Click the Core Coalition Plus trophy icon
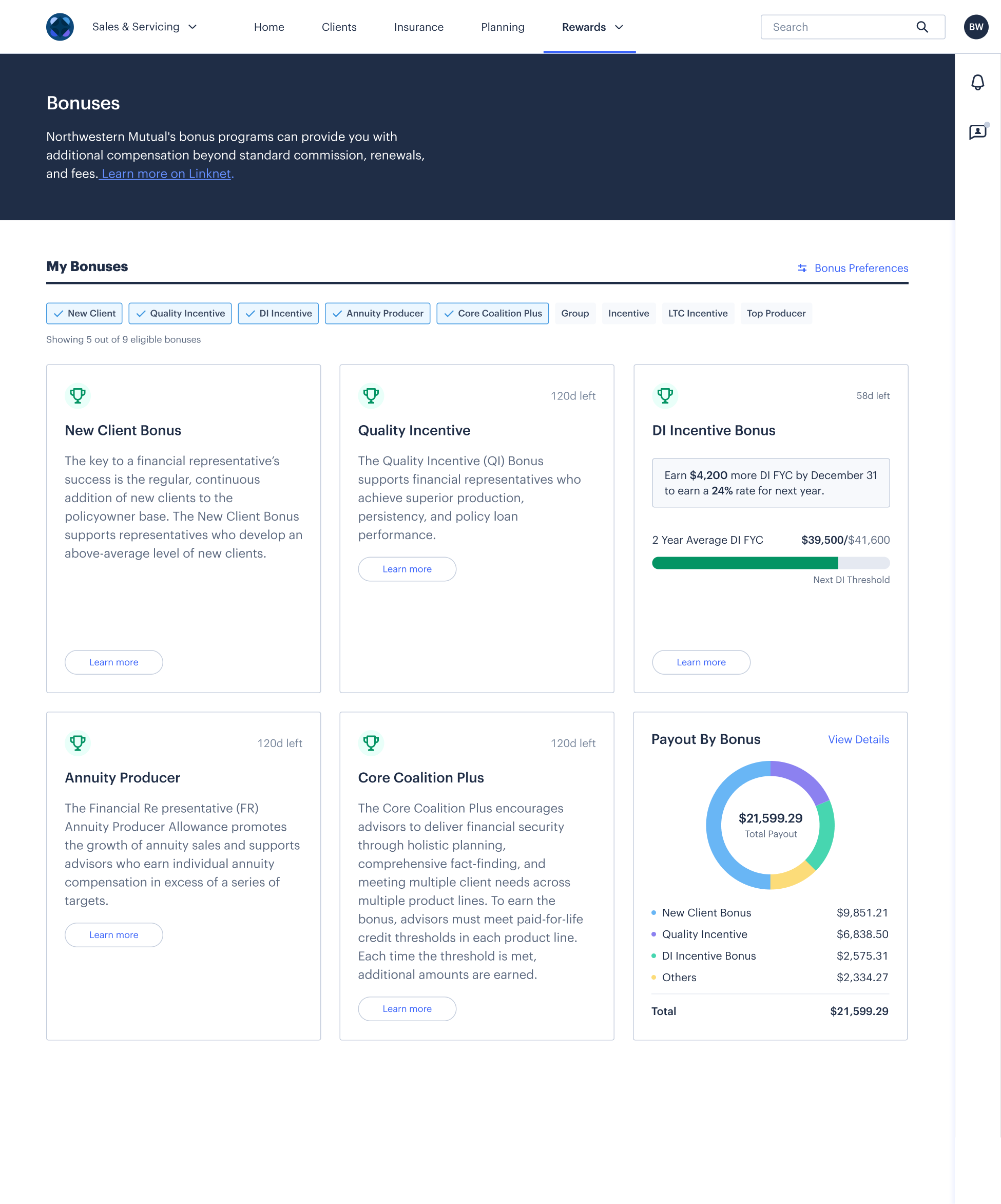 point(371,742)
